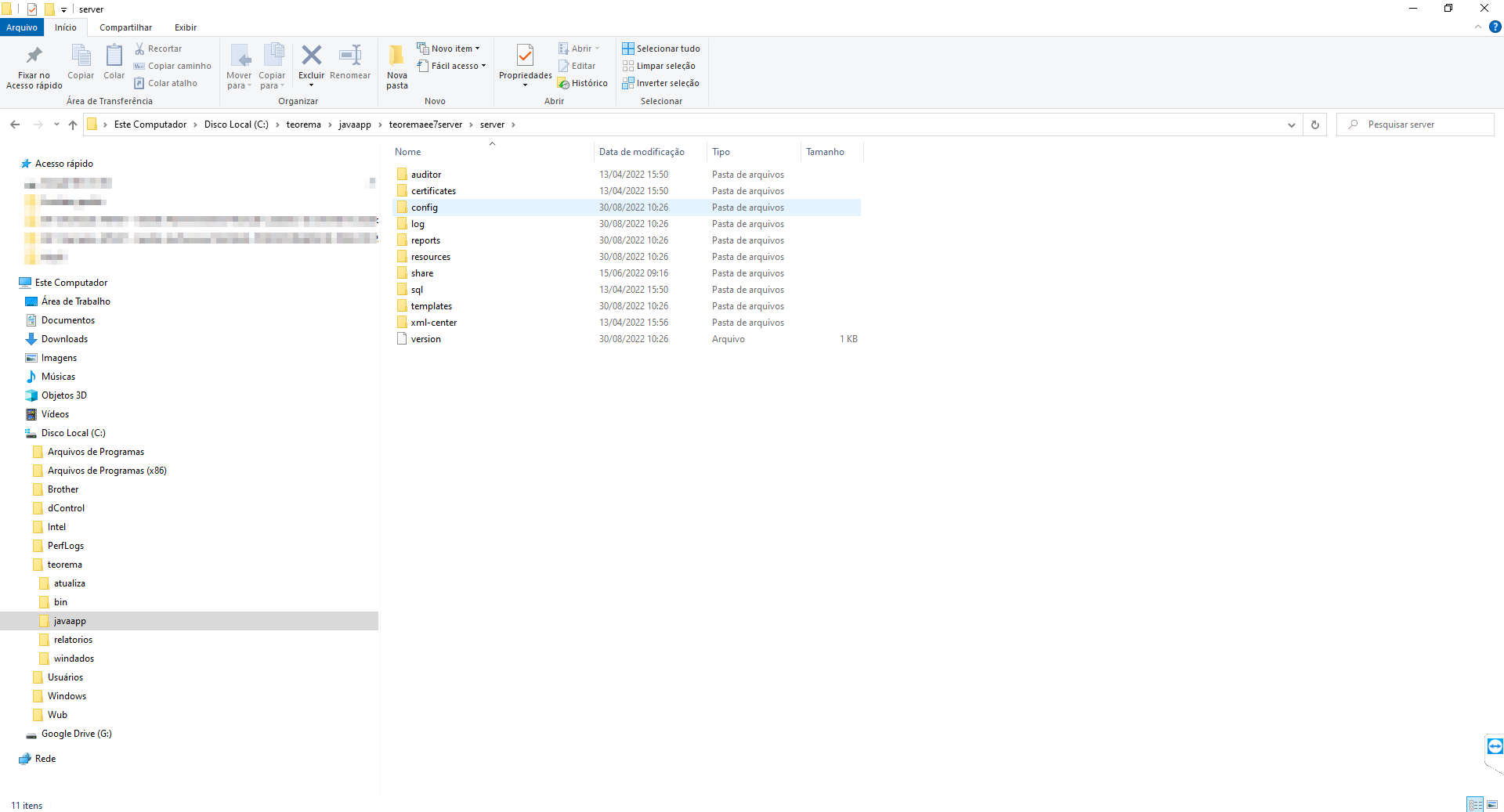Open Histórico file history
This screenshot has height=812, width=1504.
tap(583, 83)
